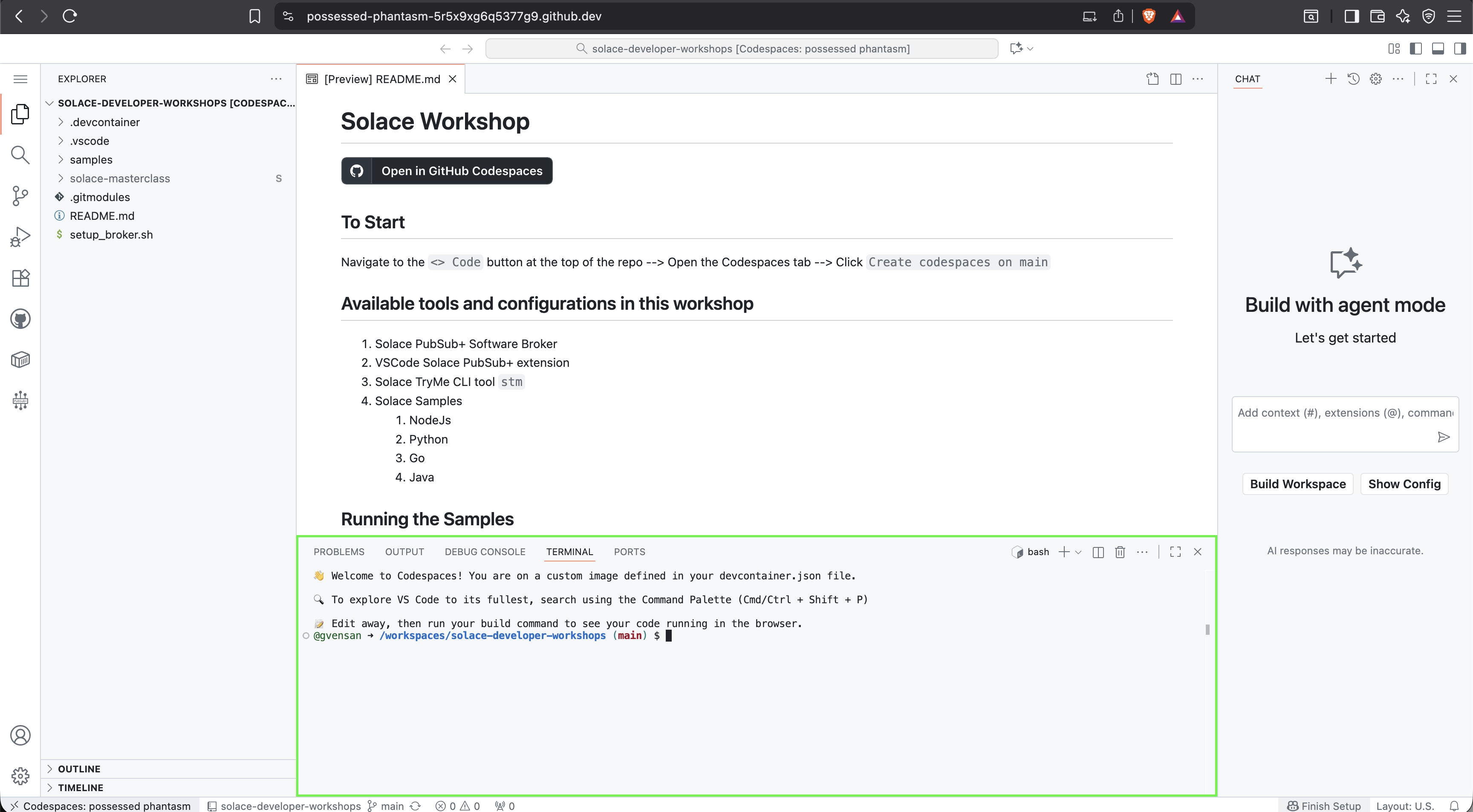1473x812 pixels.
Task: Switch to the PORTS tab
Action: [630, 551]
